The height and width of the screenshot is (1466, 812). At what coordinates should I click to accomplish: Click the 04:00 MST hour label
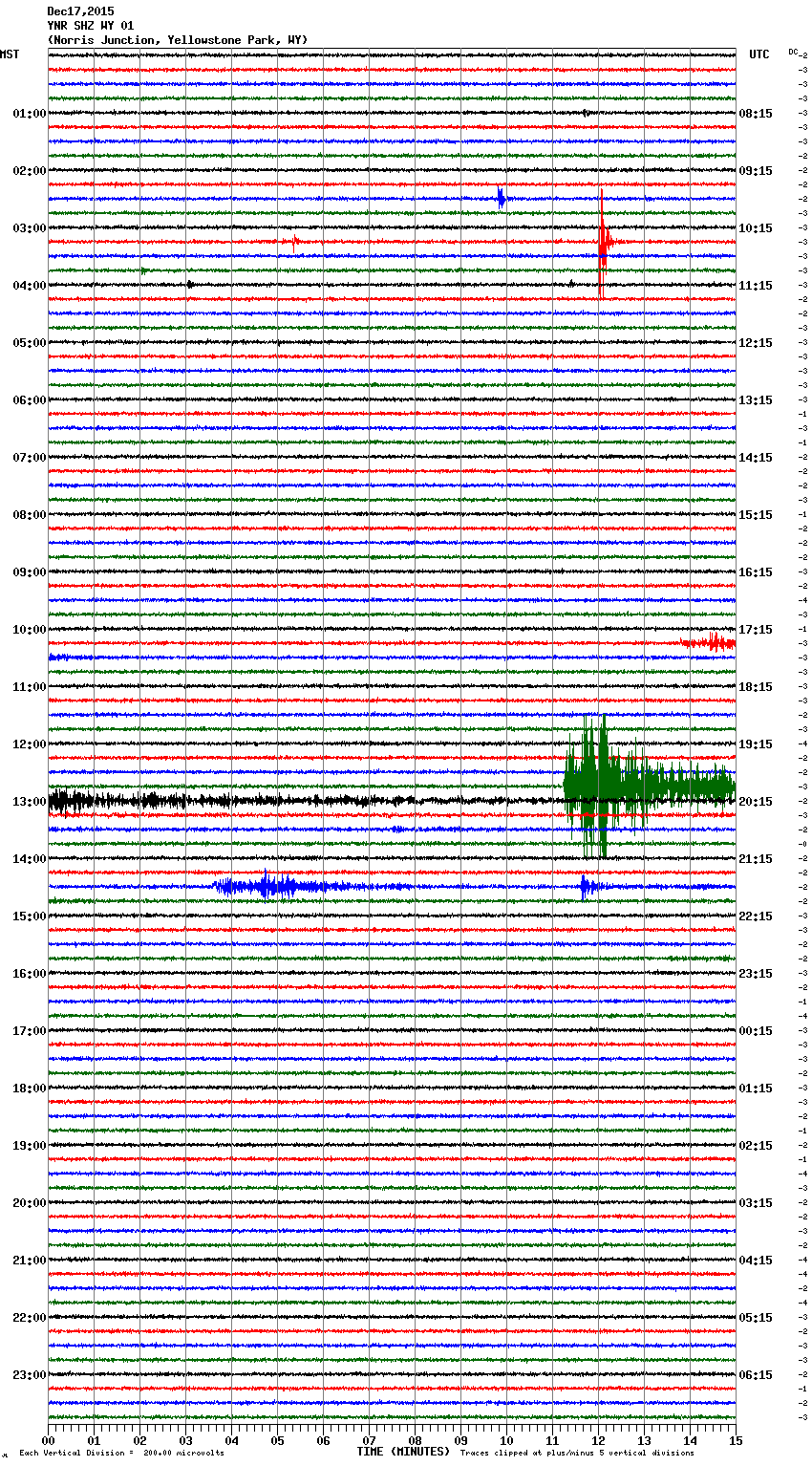click(x=30, y=286)
